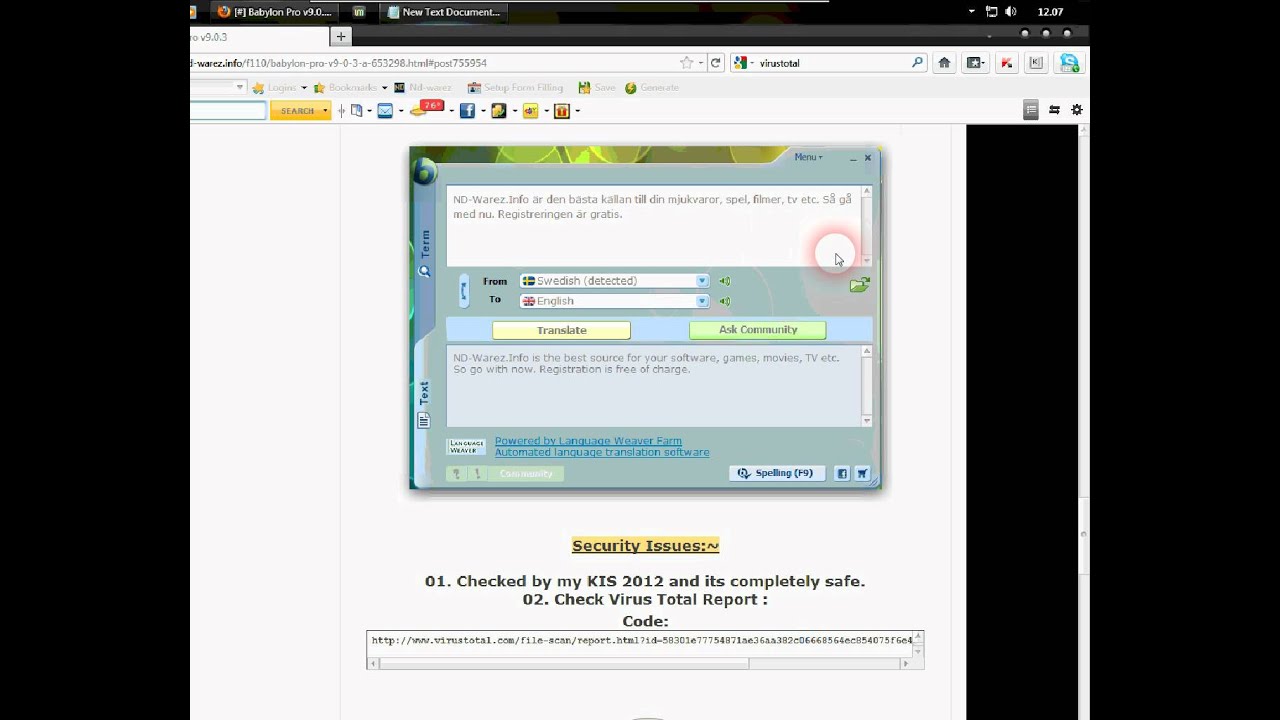Click the Skype-style S toolbar icon
Image resolution: width=1280 pixels, height=720 pixels.
coord(1069,62)
